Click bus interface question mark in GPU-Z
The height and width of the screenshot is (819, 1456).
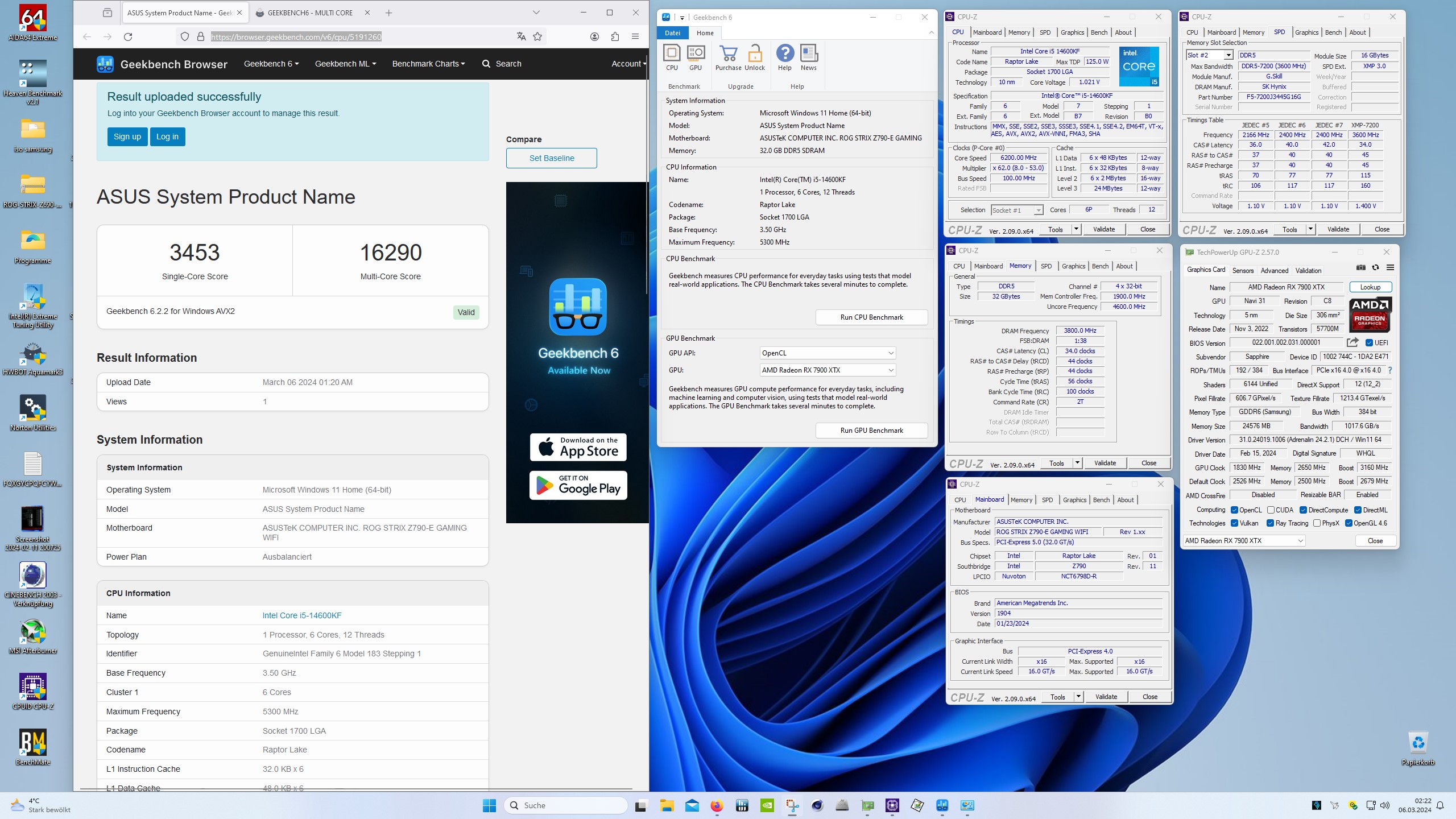[x=1390, y=370]
